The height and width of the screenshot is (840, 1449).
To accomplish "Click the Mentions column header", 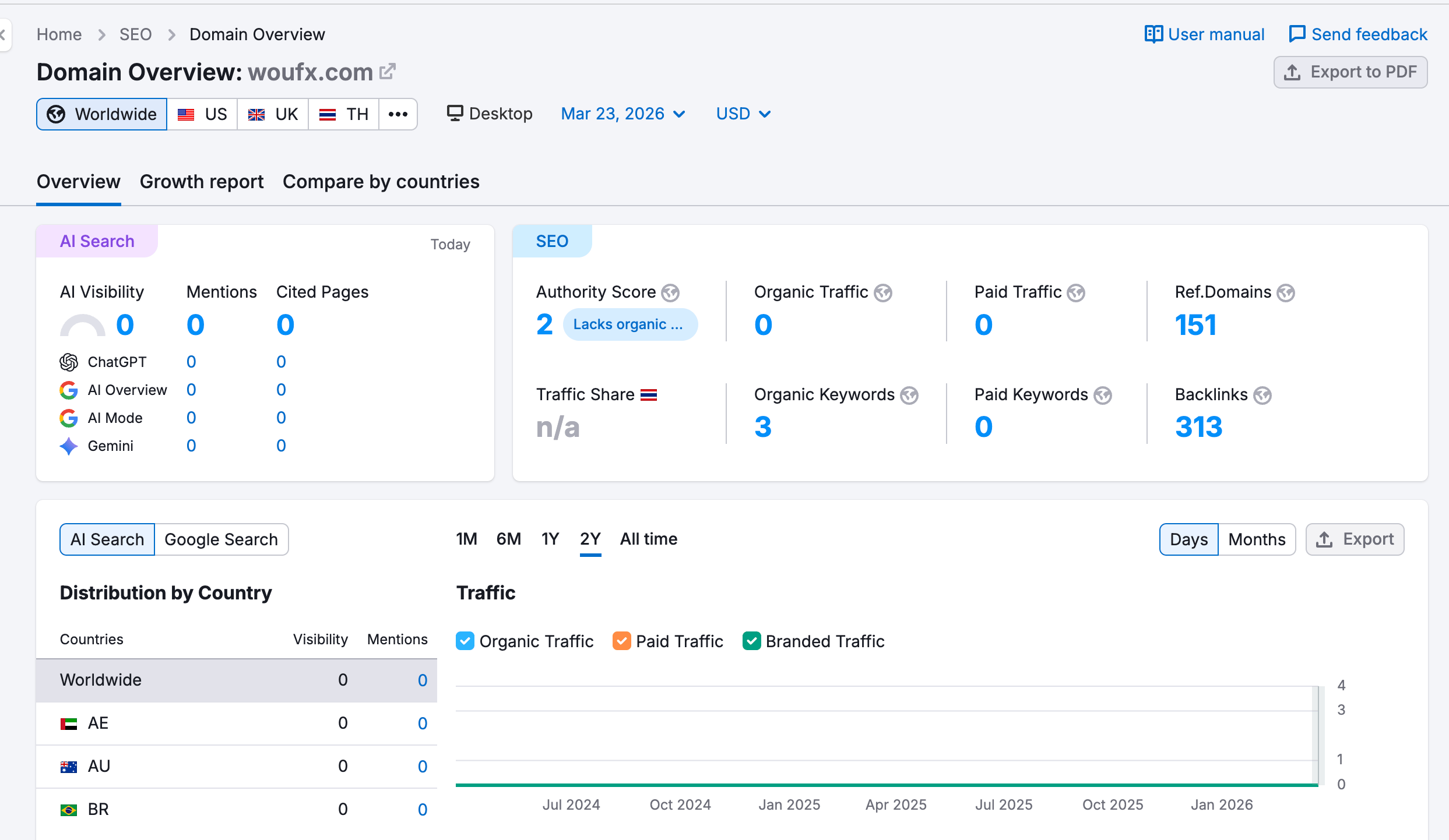I will click(398, 639).
